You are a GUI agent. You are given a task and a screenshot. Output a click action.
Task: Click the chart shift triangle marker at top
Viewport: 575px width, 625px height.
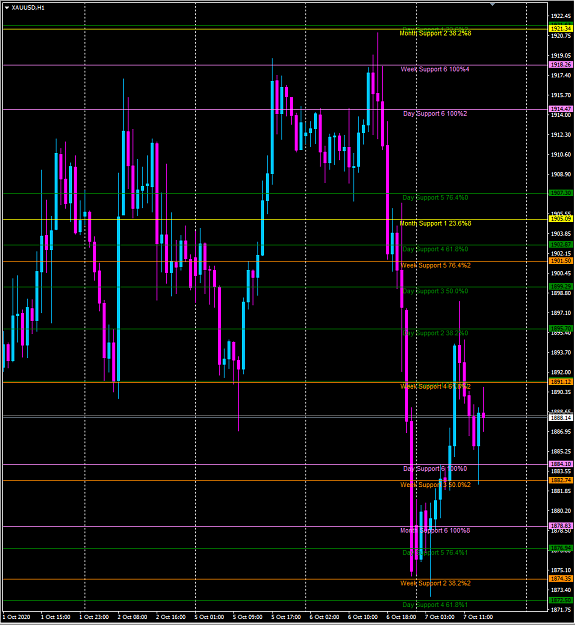[493, 4]
